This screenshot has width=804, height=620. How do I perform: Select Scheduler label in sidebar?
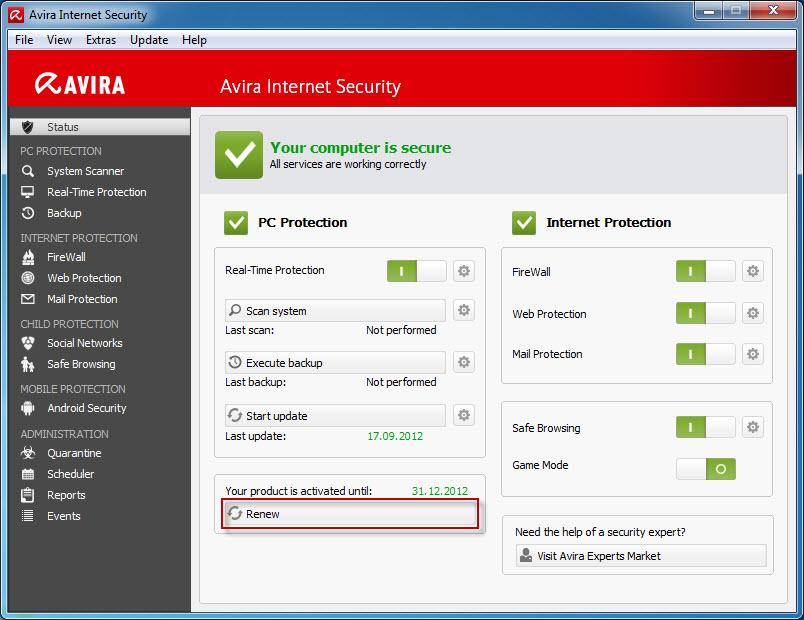coord(71,474)
